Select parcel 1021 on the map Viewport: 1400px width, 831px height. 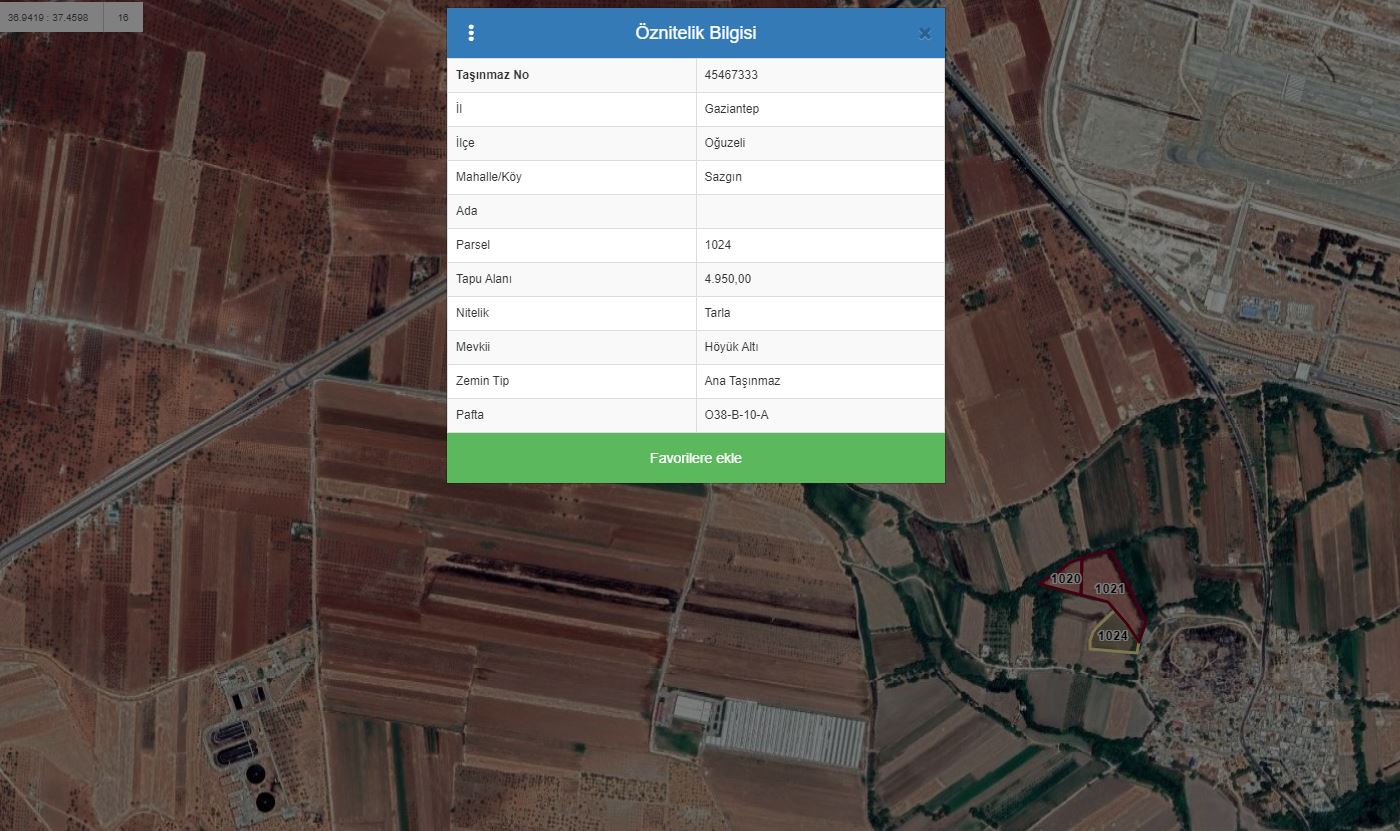pos(1109,589)
